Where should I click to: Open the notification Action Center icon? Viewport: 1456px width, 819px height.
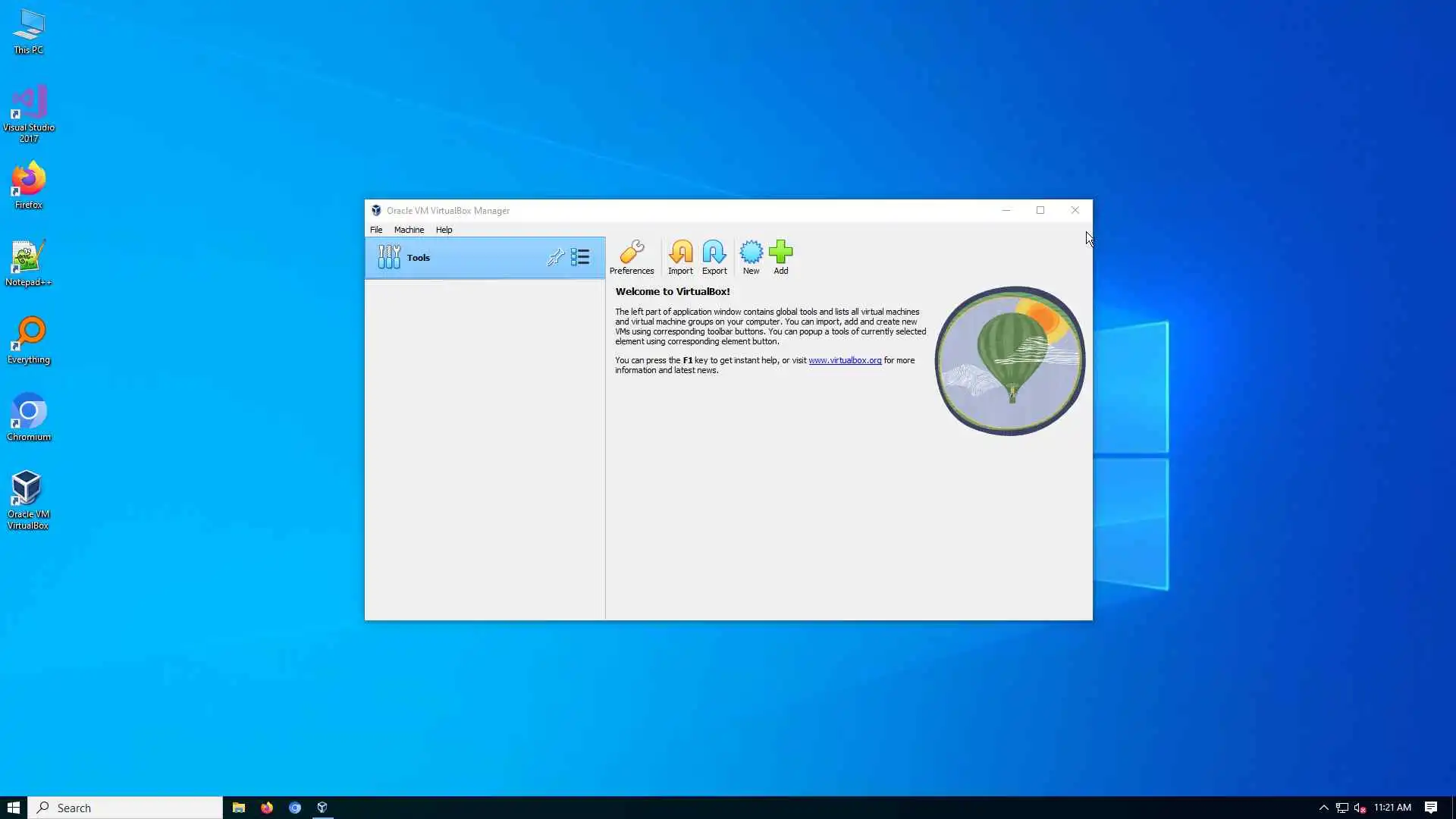pos(1430,808)
